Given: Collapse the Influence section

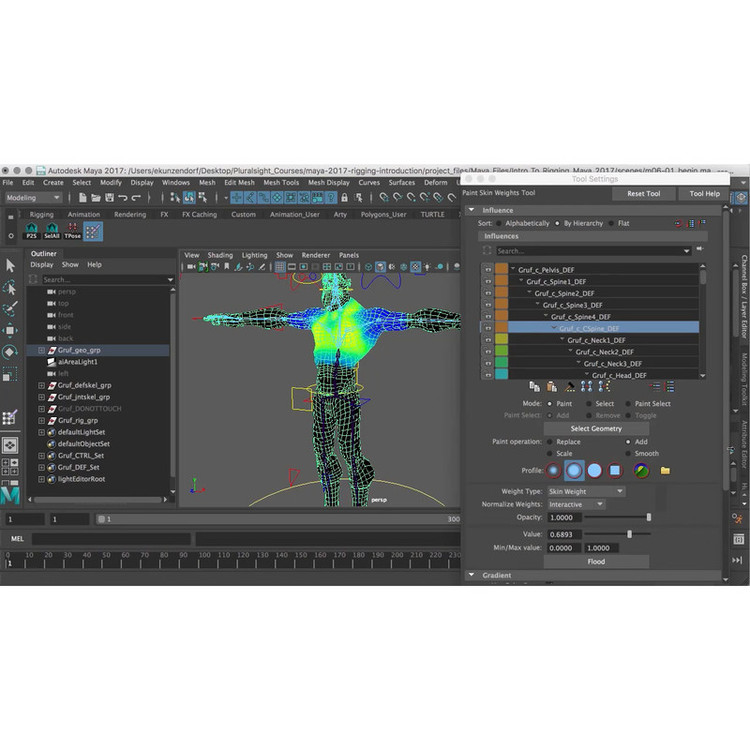Looking at the screenshot, I should coord(473,210).
